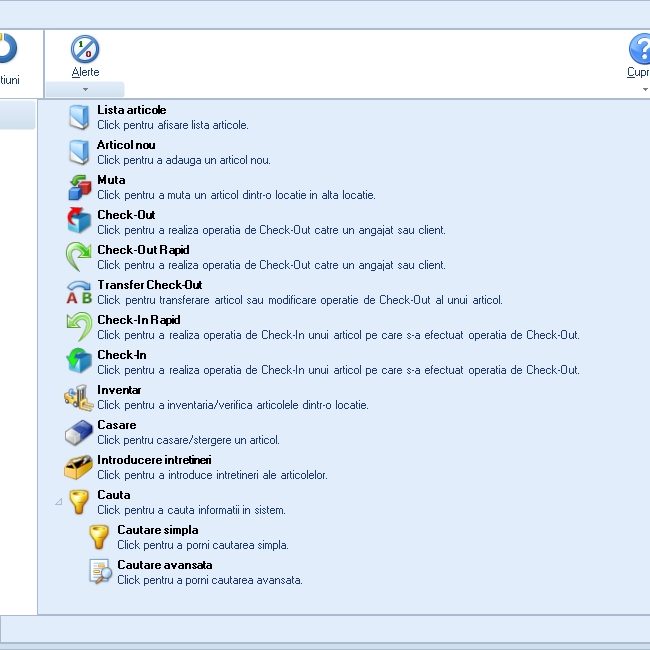Click the Cauta funnel icon
The image size is (650, 650).
(79, 502)
